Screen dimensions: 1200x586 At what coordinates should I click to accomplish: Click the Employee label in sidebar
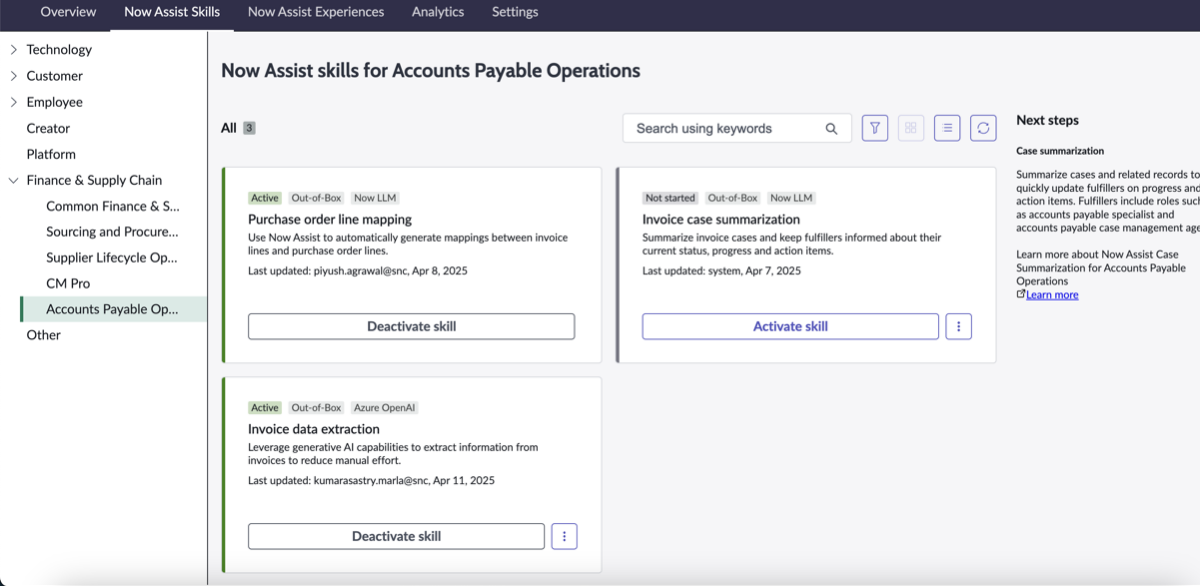54,102
